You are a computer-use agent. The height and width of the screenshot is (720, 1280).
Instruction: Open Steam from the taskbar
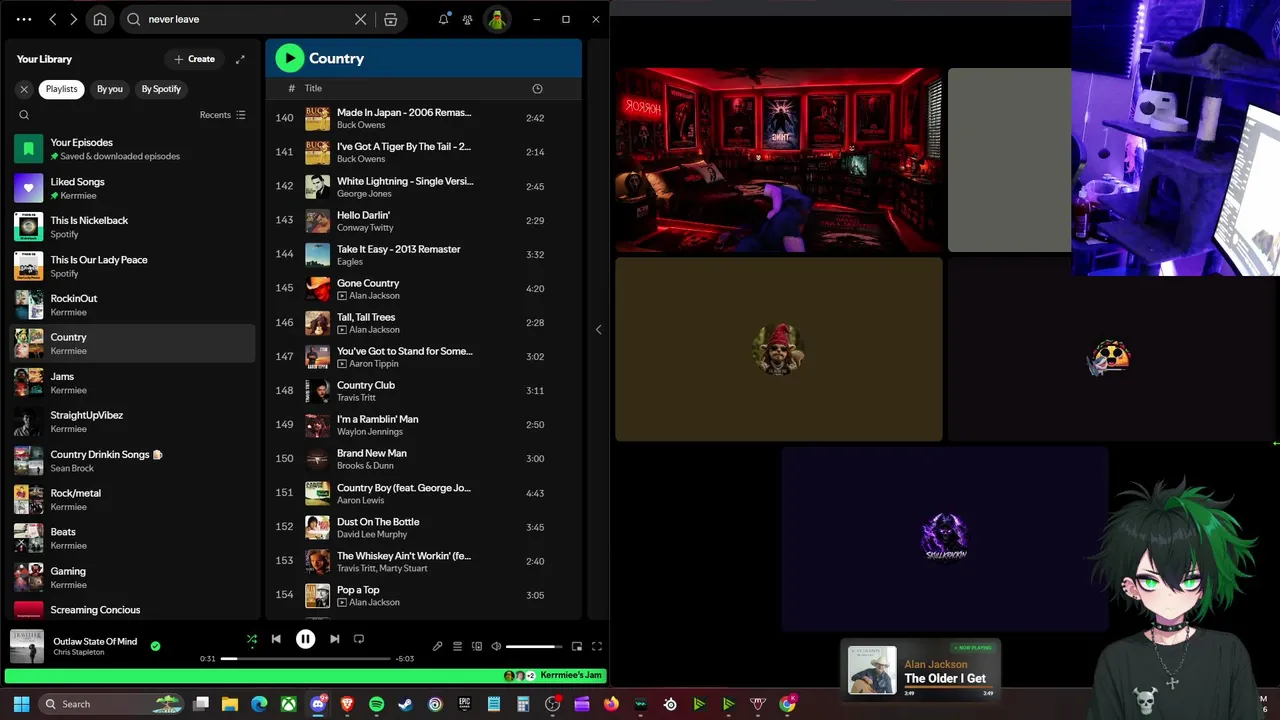pos(405,704)
